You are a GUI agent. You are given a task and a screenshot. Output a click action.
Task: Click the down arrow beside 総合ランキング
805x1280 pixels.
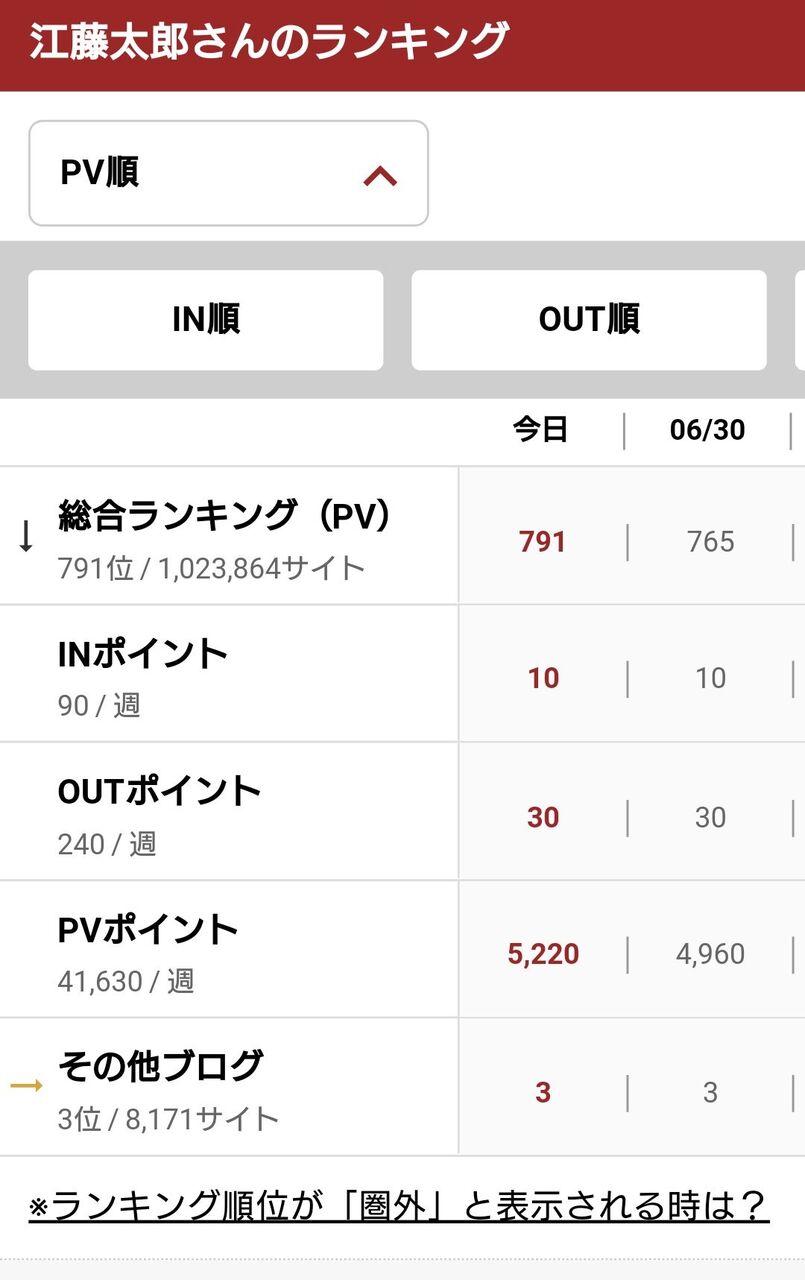tap(26, 537)
